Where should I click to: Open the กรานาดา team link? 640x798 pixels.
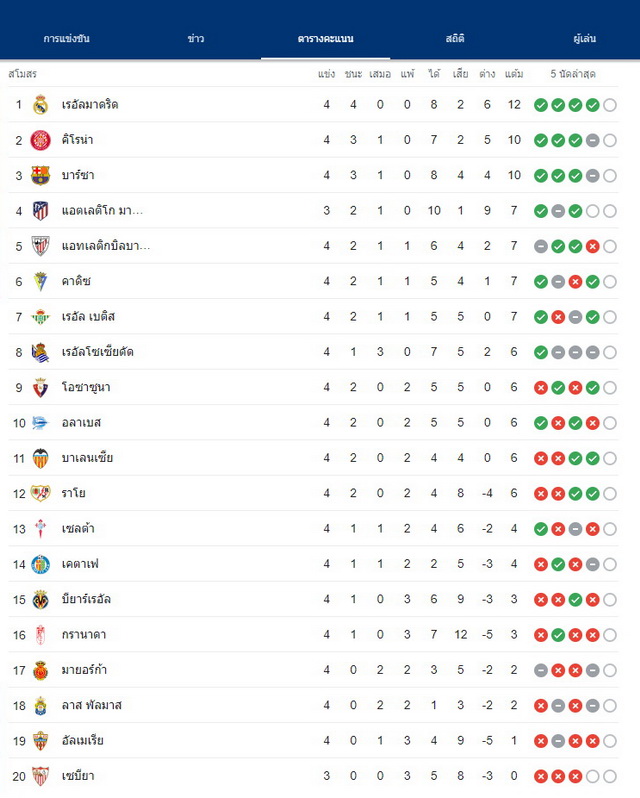click(x=84, y=635)
